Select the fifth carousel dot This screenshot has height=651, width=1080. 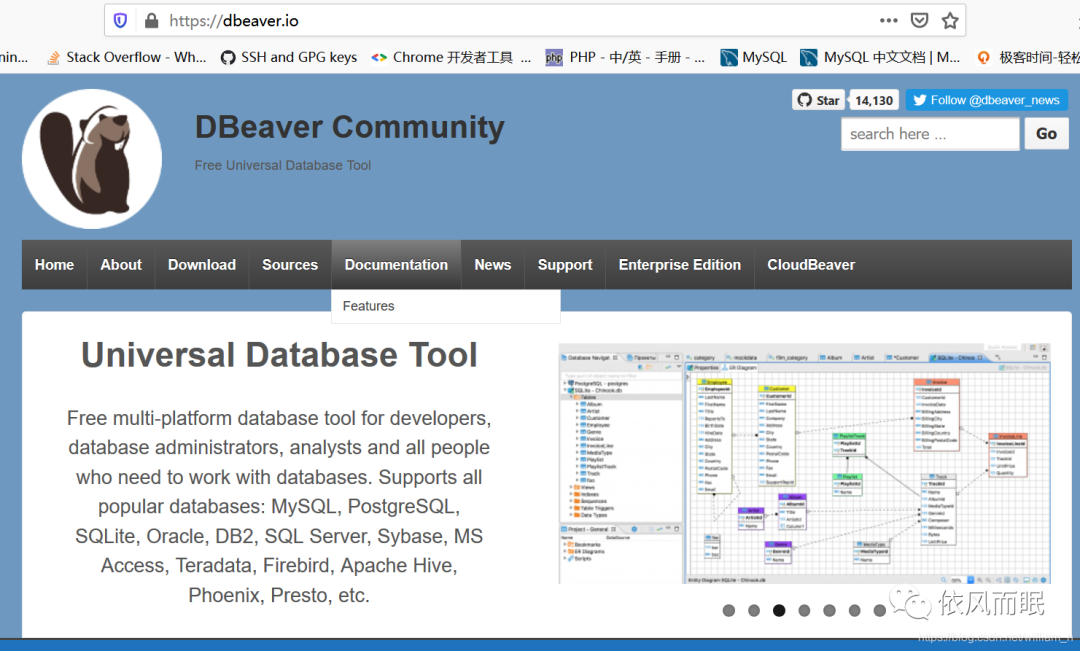[x=829, y=610]
